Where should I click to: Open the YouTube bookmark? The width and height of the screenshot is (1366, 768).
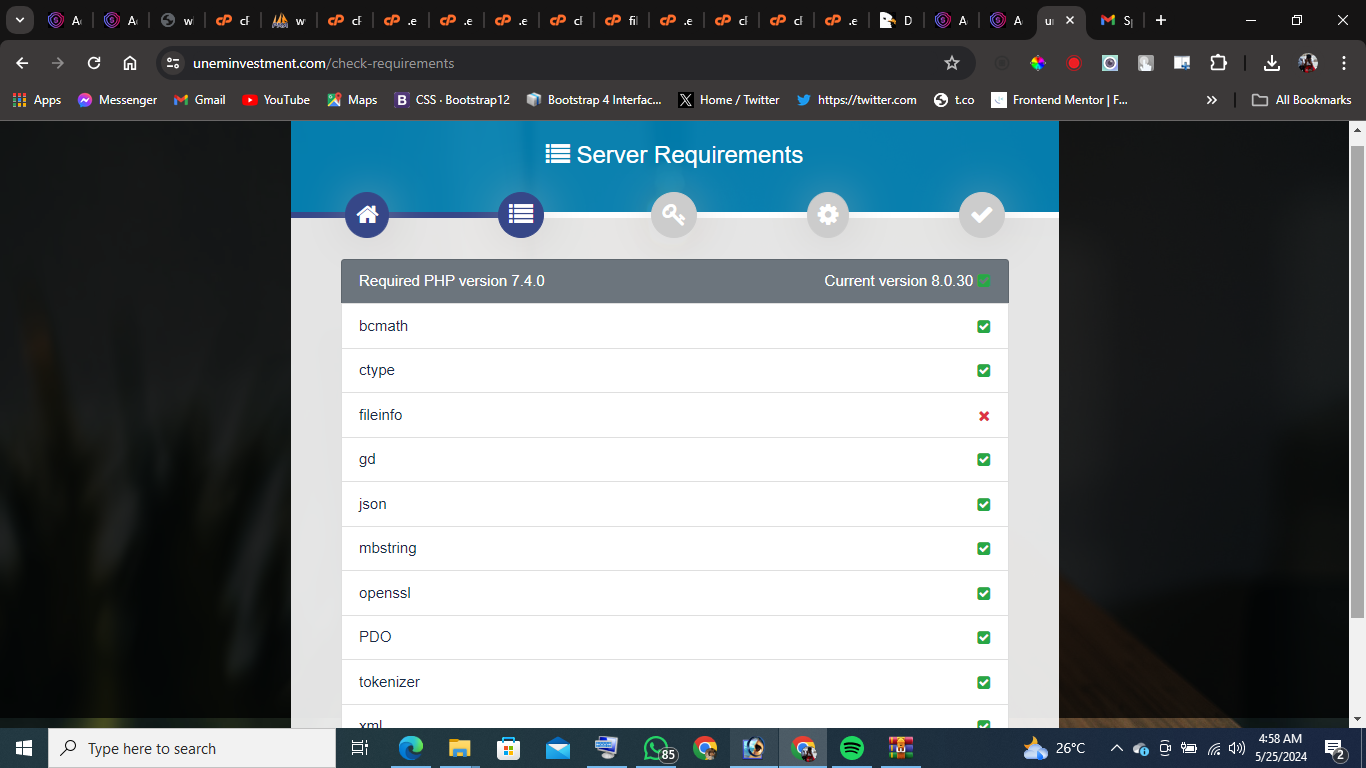pos(276,100)
